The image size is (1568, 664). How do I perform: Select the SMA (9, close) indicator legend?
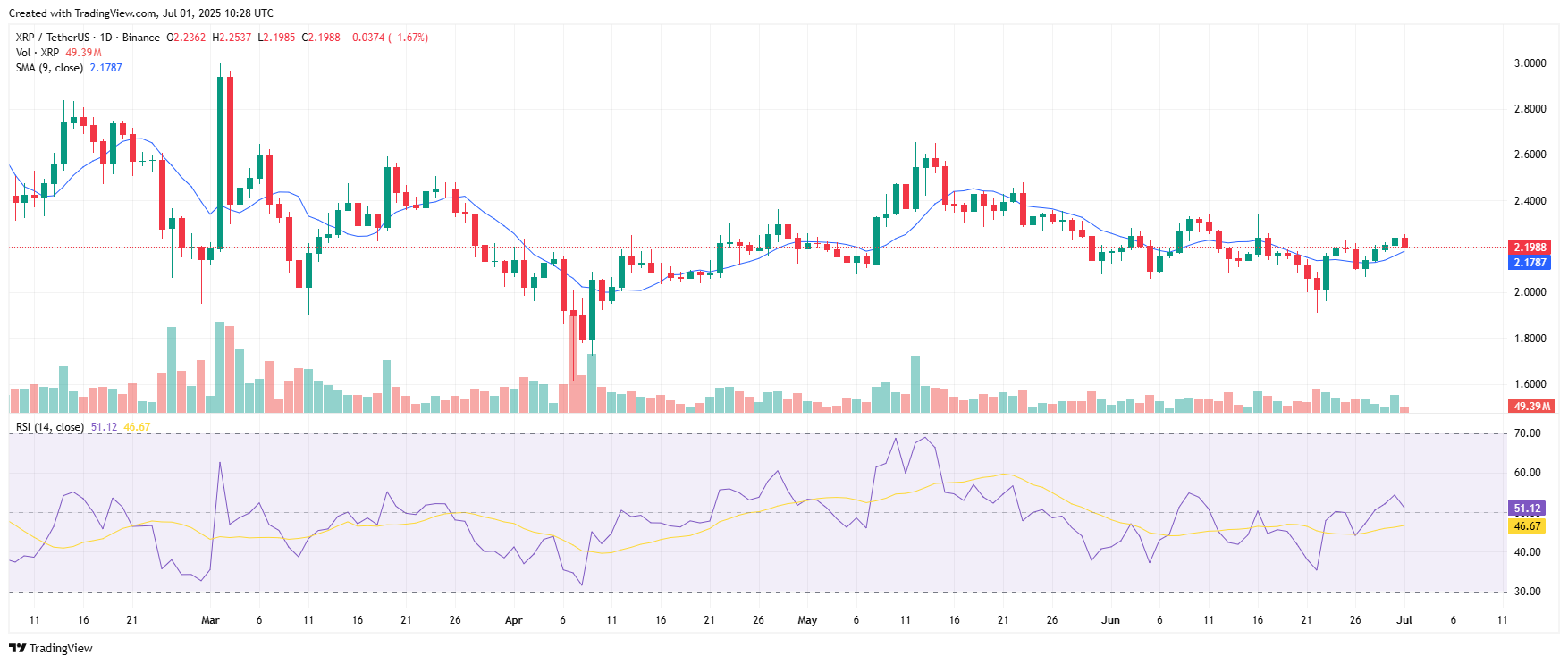[x=49, y=68]
